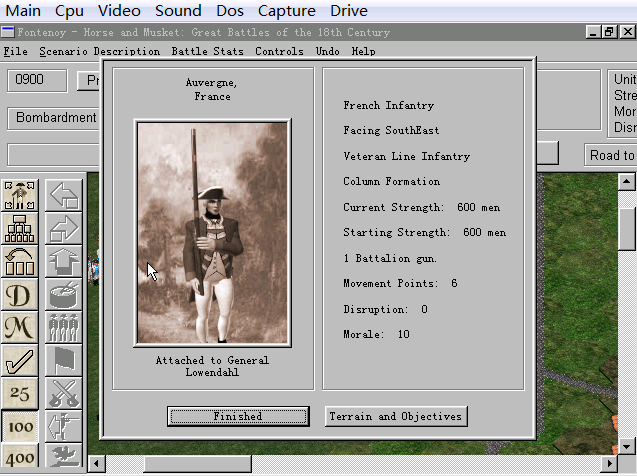Open the command hierarchy chart icon

[20, 228]
